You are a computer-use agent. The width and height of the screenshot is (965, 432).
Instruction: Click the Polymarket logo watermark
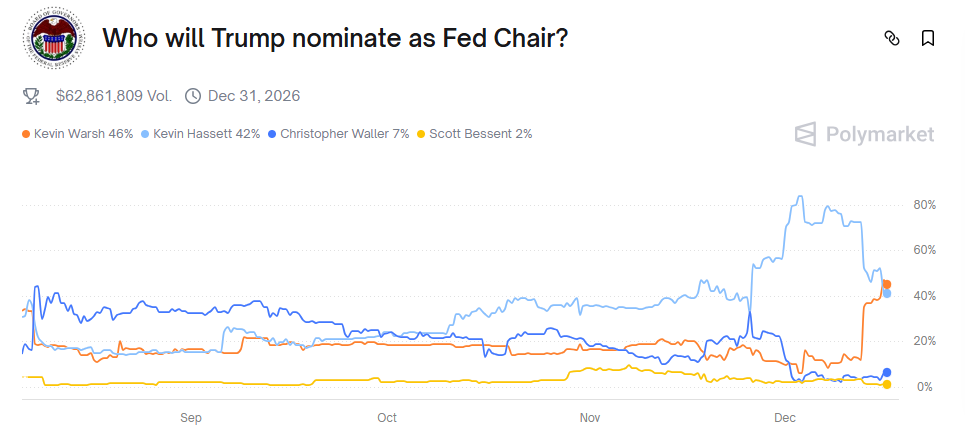(864, 134)
